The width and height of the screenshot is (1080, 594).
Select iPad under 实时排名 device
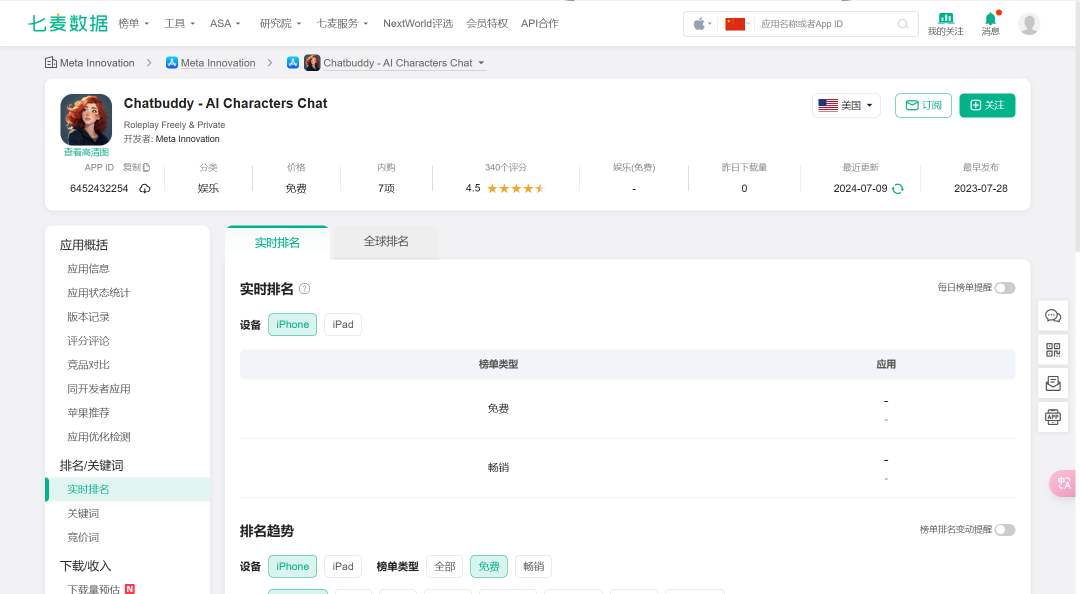tap(343, 325)
